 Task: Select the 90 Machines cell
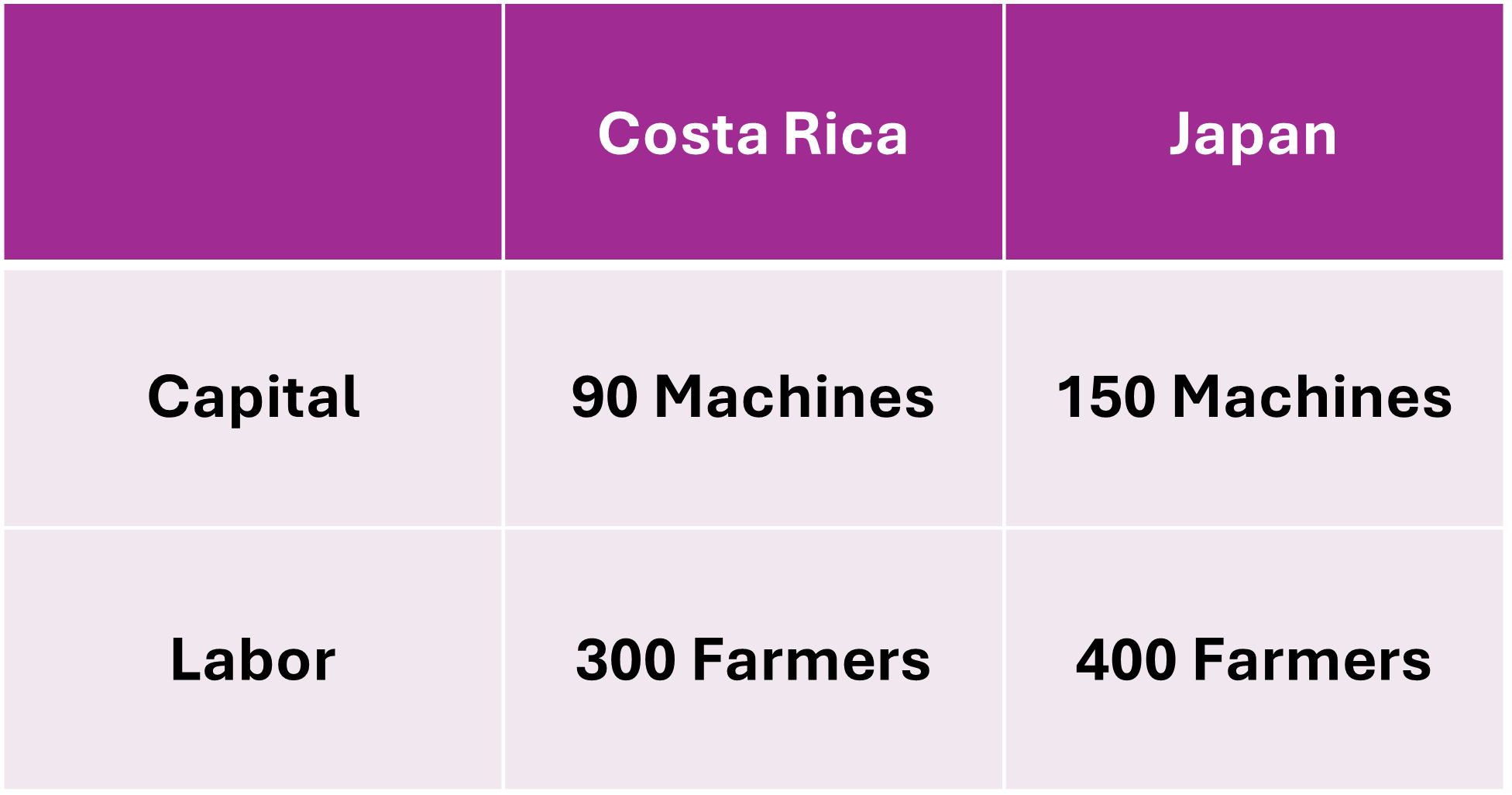[x=753, y=397]
